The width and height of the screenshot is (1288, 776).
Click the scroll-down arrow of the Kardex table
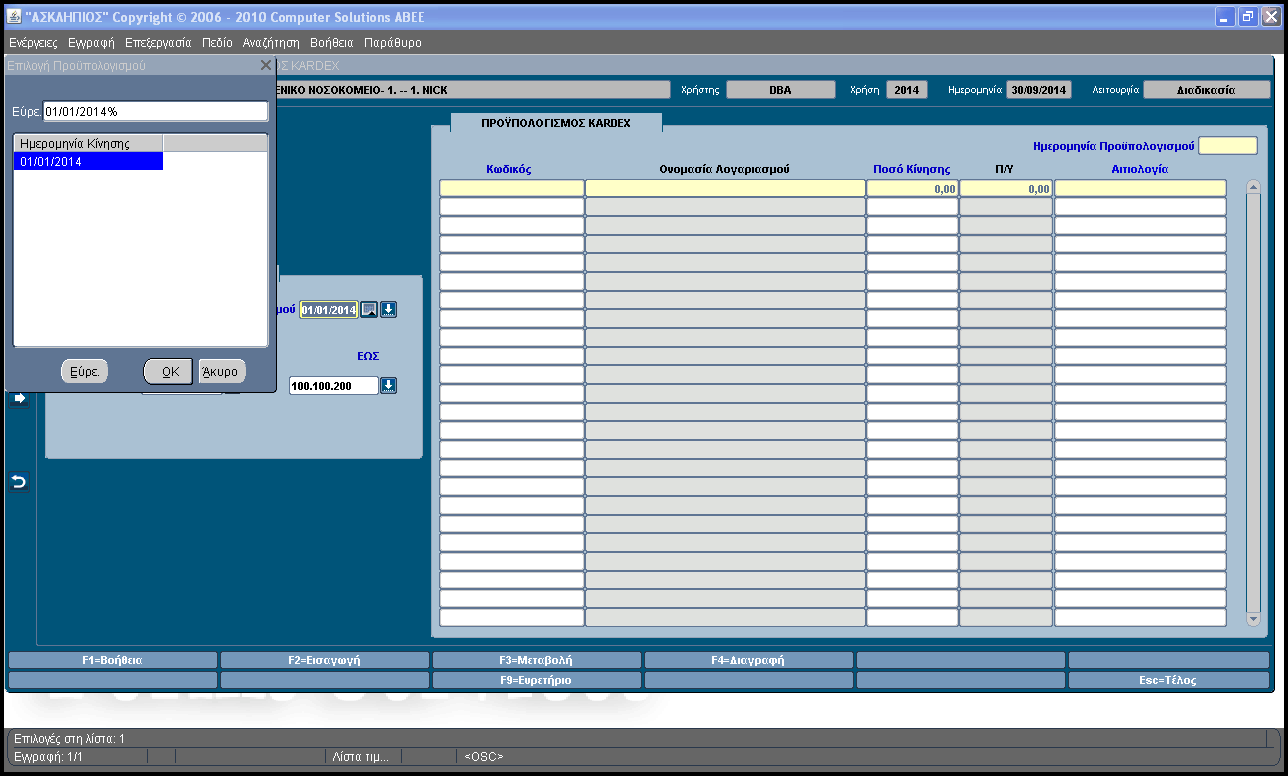click(x=1253, y=620)
